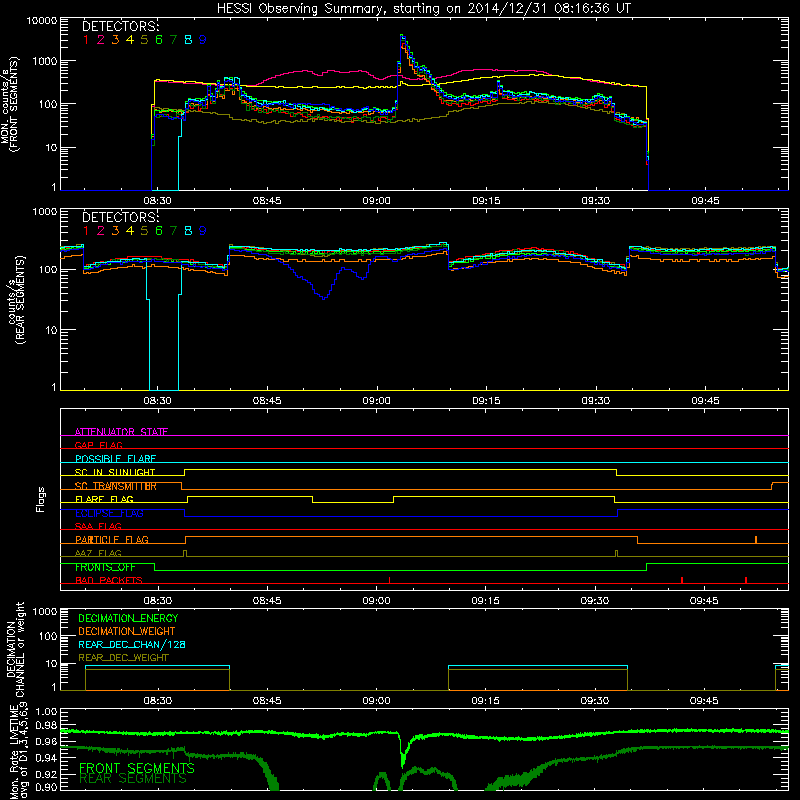Click the FRONTS_OFF flag label
Viewport: 800px width, 800px height.
click(105, 567)
